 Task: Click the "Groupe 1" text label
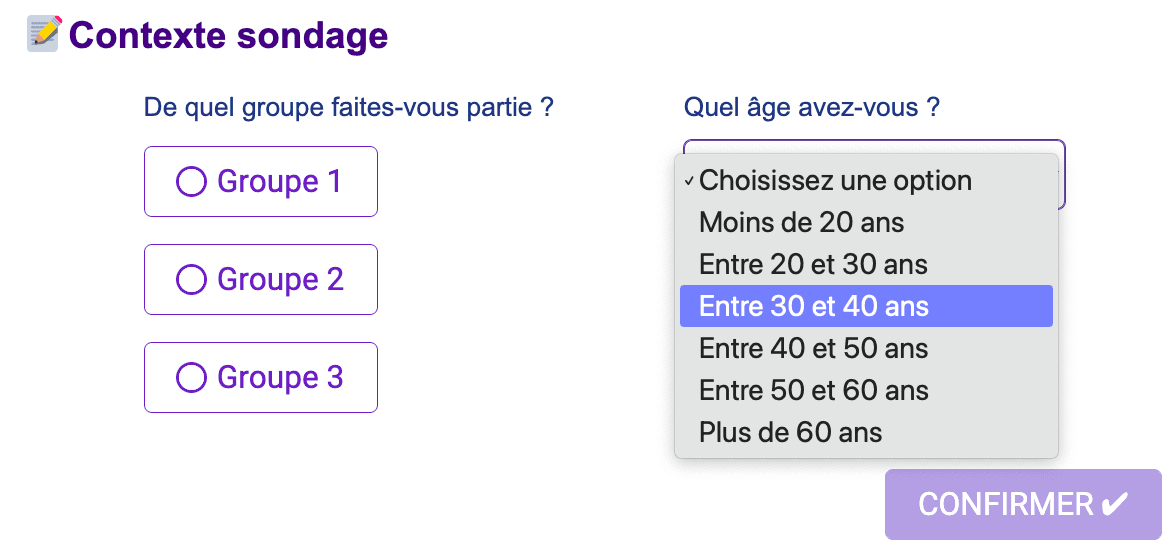pyautogui.click(x=279, y=182)
